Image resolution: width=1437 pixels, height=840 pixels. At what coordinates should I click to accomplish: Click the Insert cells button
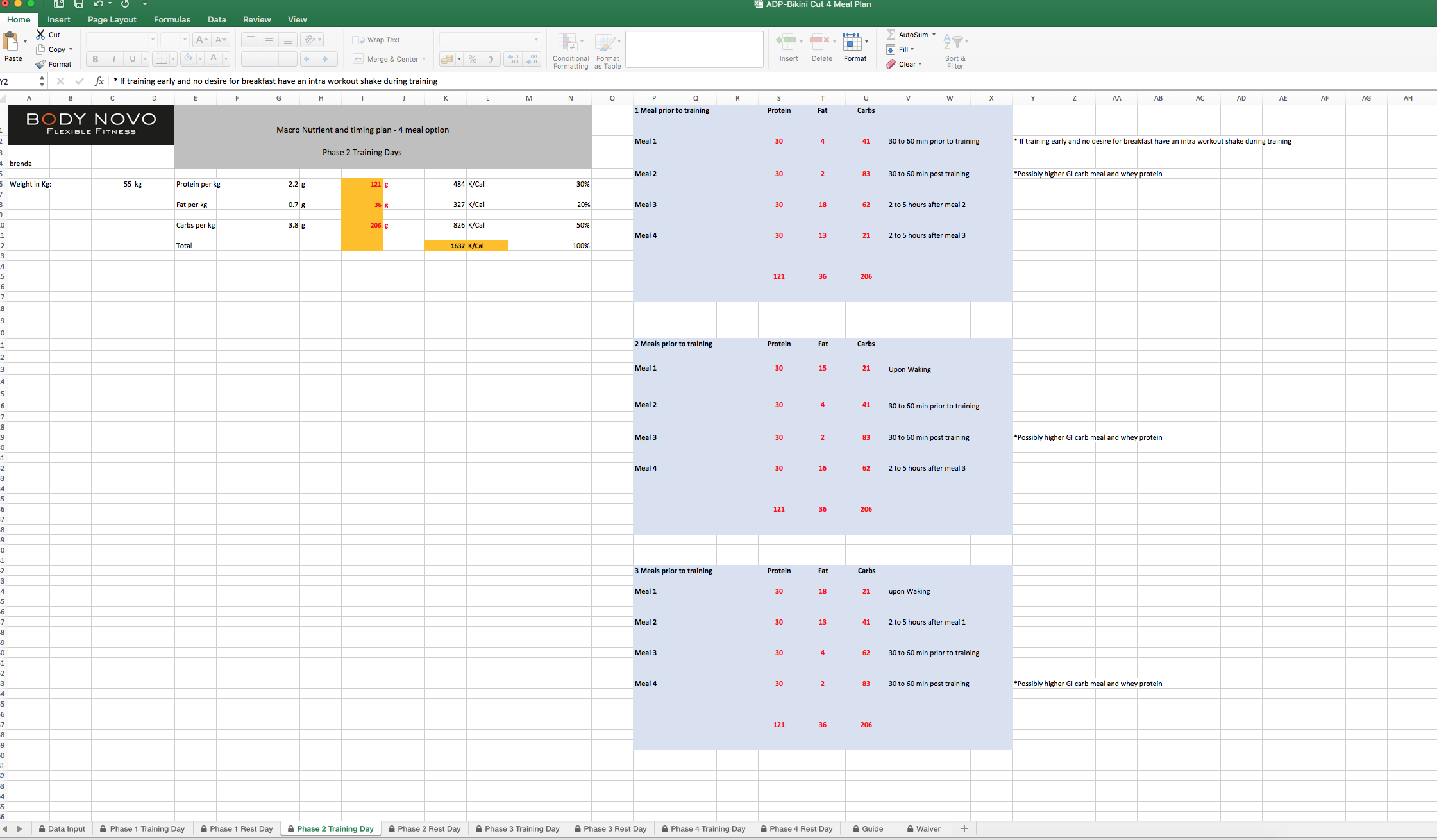[789, 48]
